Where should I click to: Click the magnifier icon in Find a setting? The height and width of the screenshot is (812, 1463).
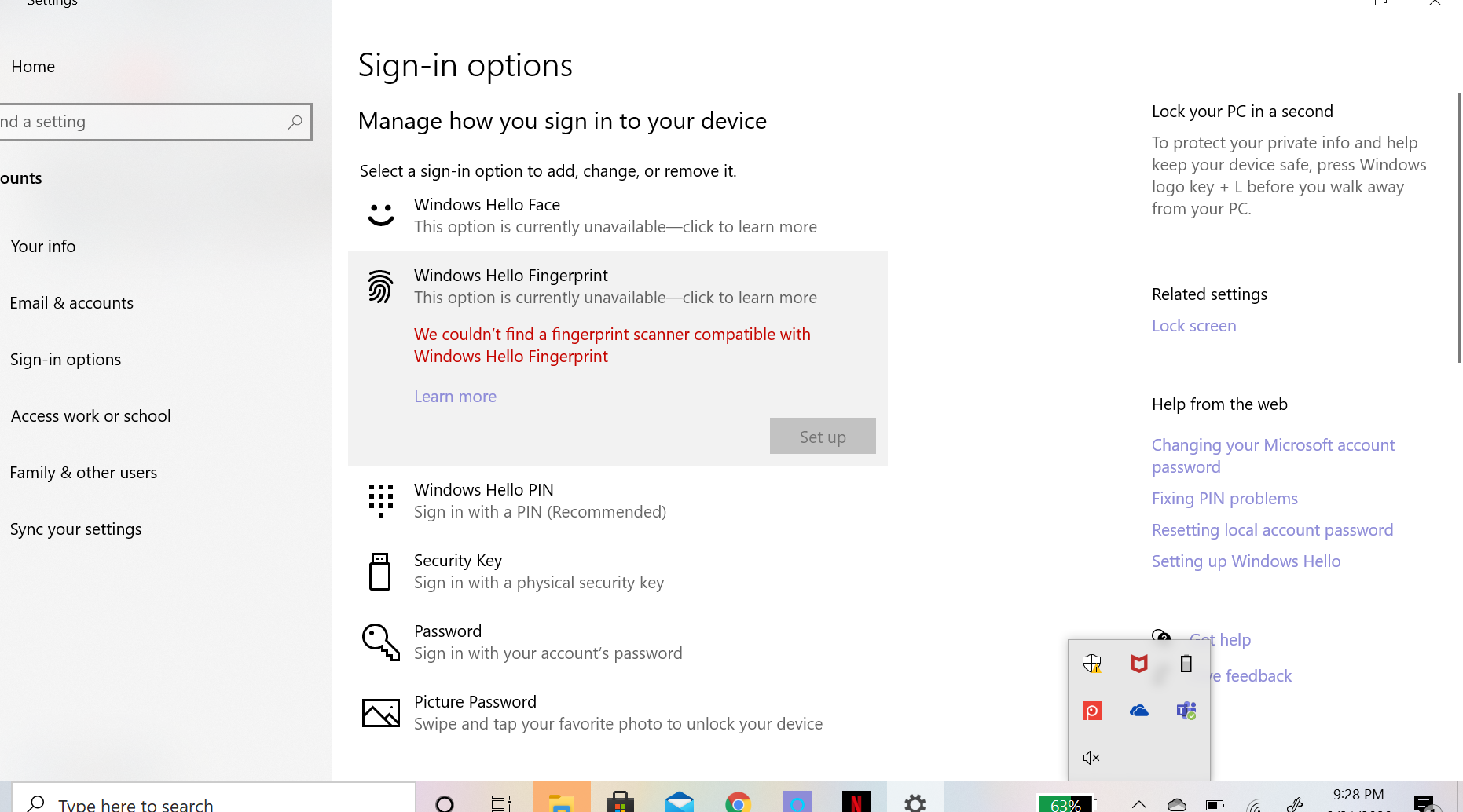[x=295, y=122]
